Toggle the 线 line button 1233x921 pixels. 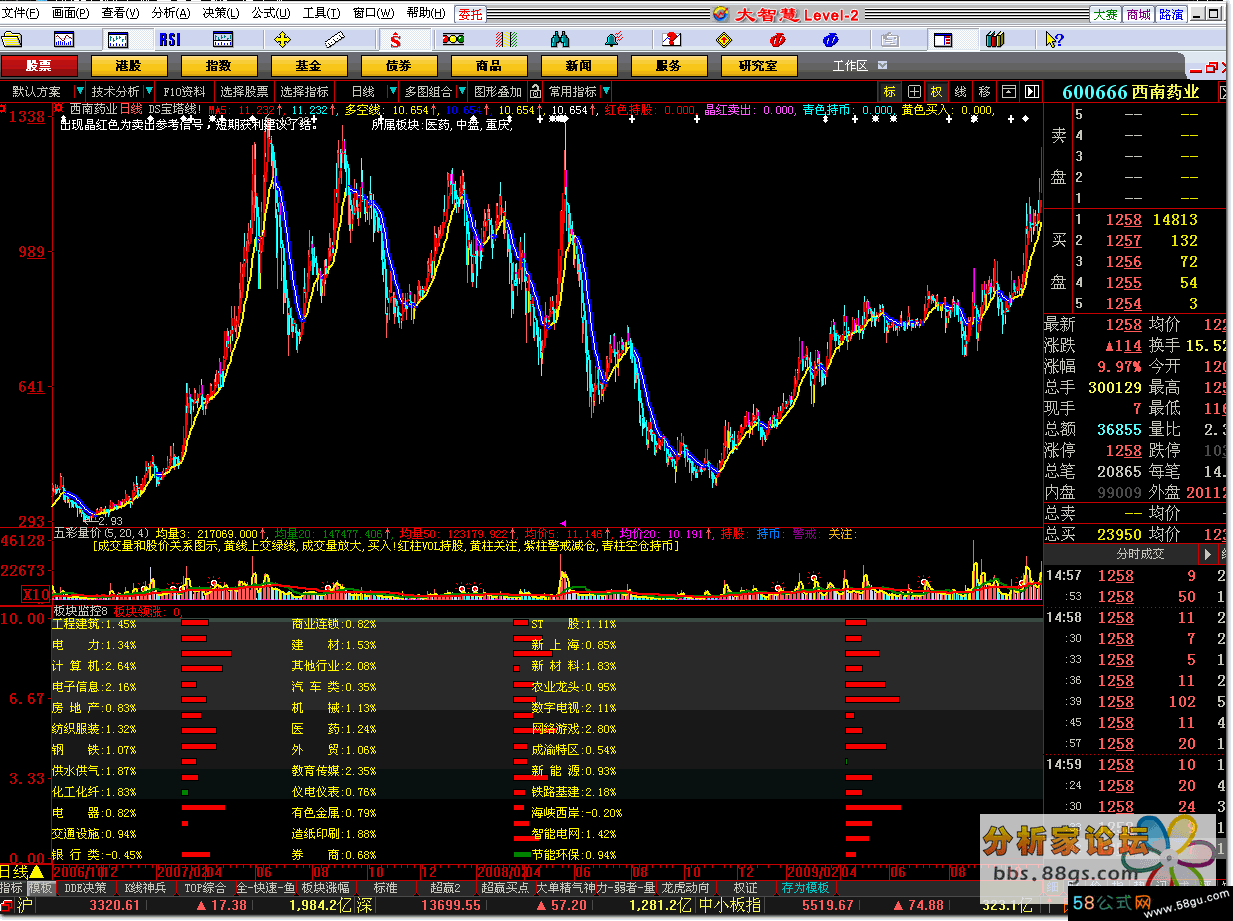point(960,91)
